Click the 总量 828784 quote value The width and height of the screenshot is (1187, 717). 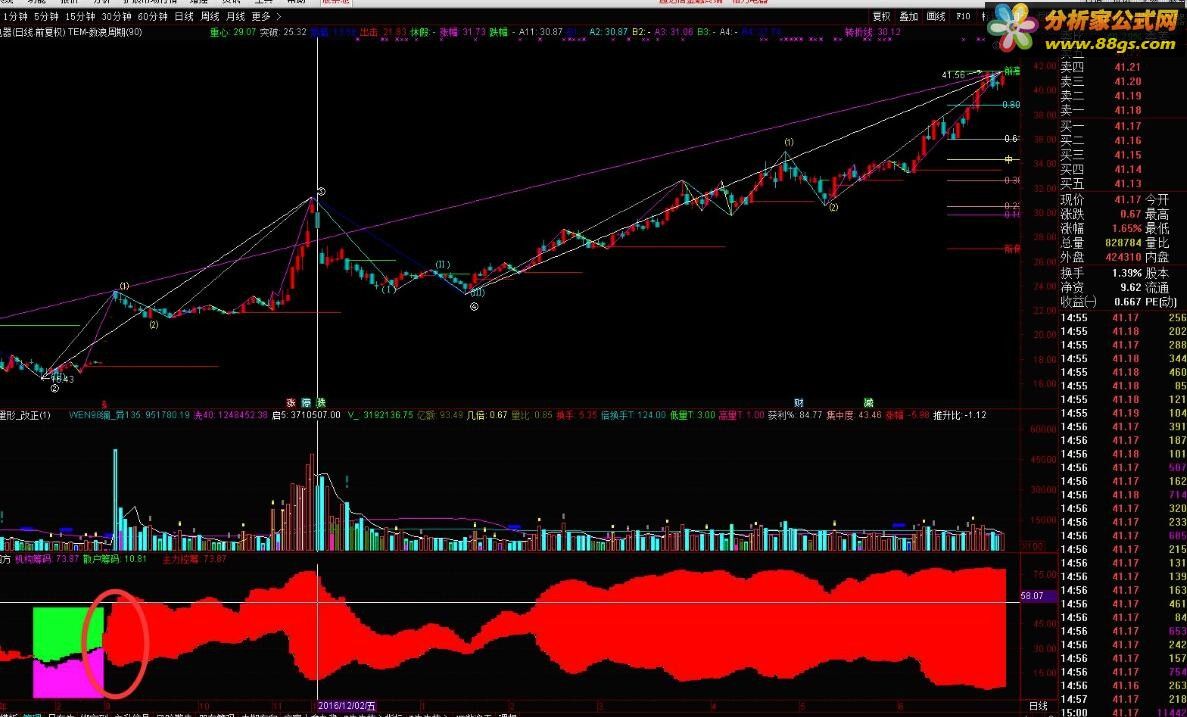coord(1123,243)
